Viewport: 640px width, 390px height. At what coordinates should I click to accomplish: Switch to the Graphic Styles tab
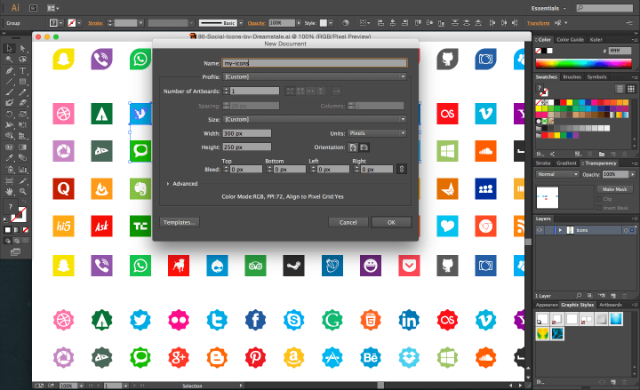(577, 305)
